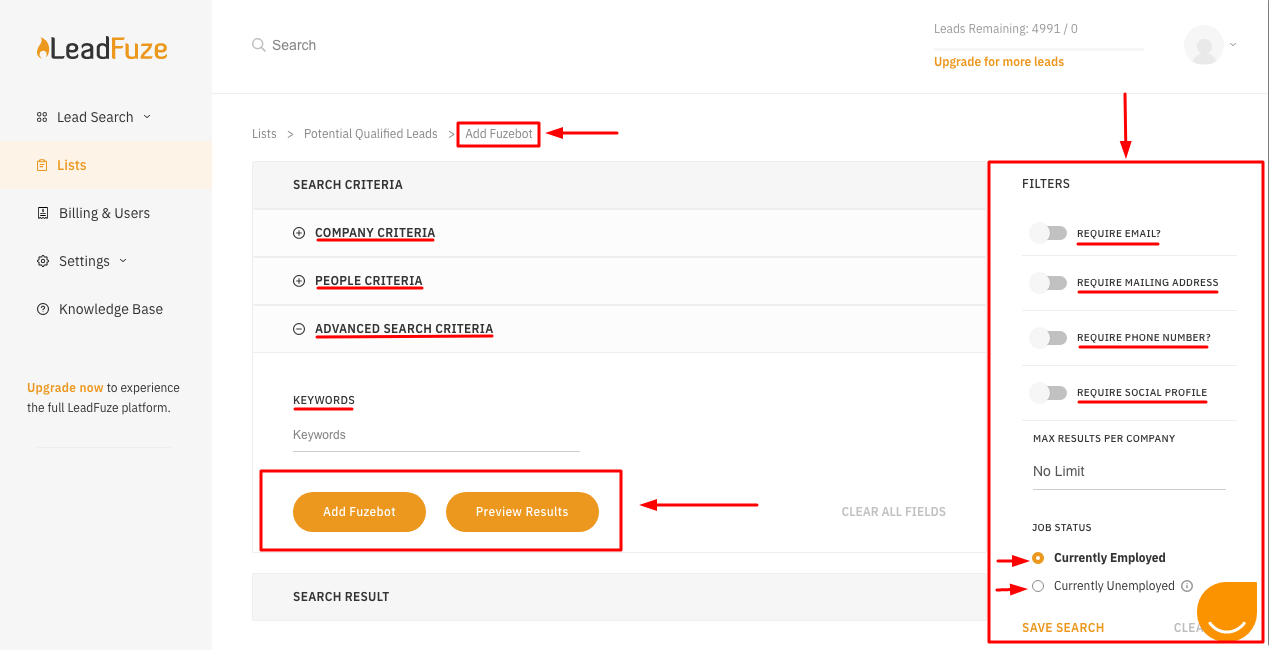Viewport: 1269px width, 650px height.
Task: Click Save Search link
Action: (1063, 628)
